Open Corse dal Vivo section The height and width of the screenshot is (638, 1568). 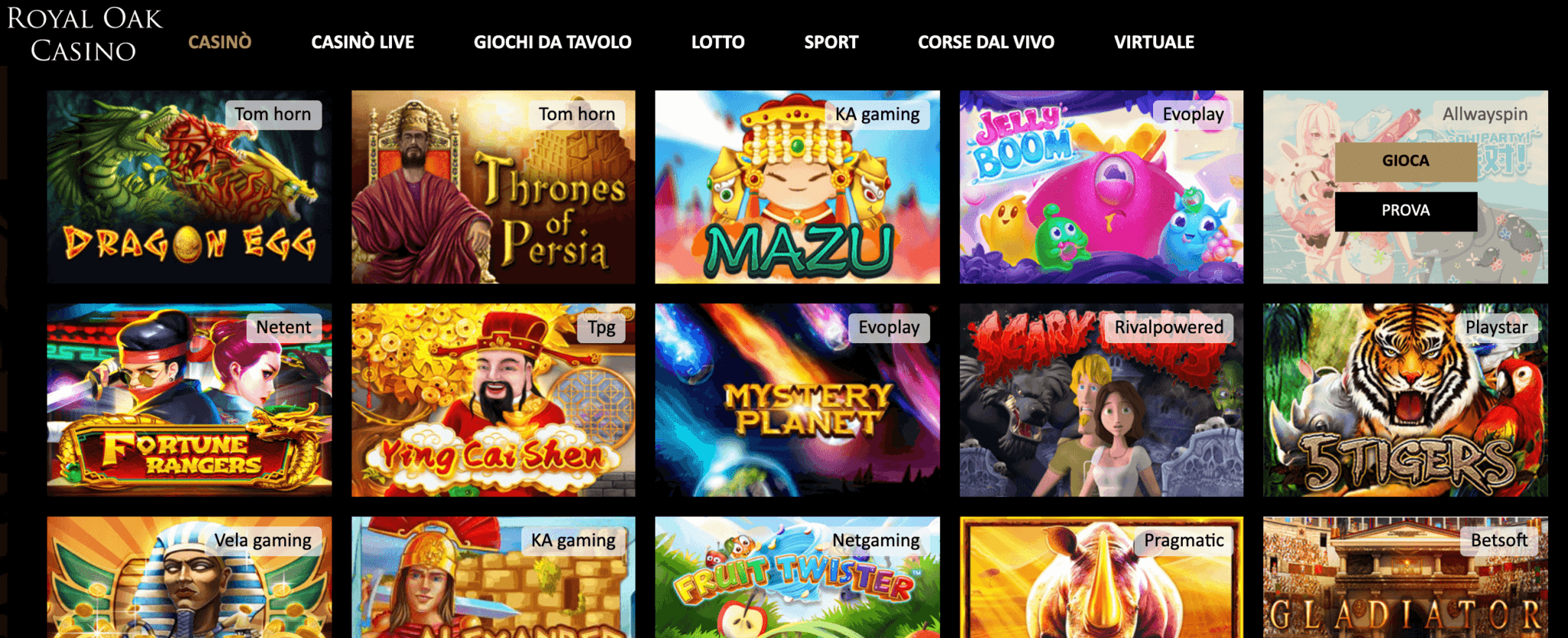[x=986, y=42]
